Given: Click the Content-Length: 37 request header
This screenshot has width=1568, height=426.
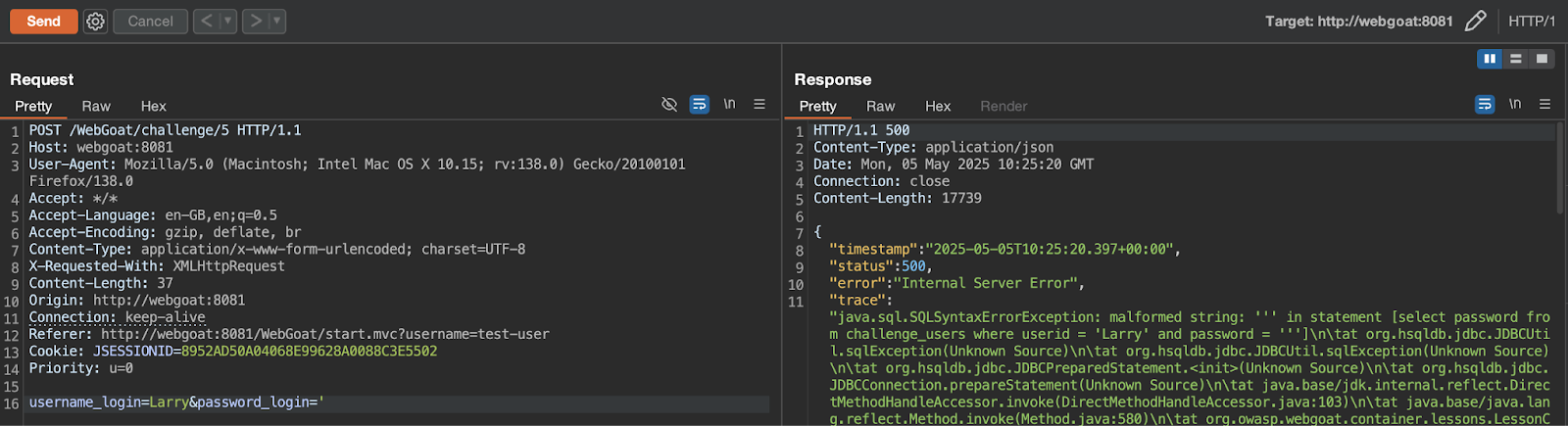Looking at the screenshot, I should pos(101,283).
